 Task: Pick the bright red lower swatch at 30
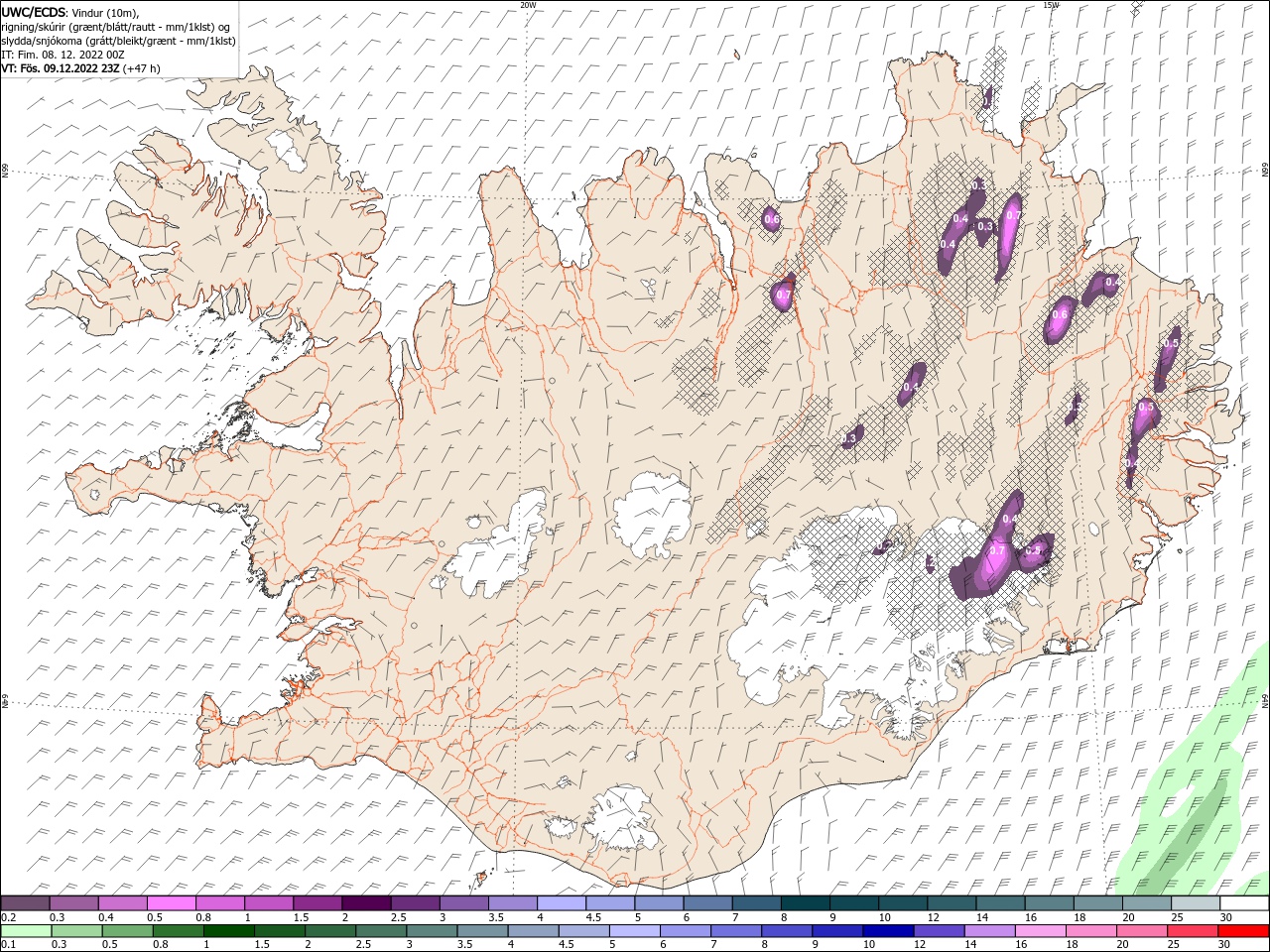coord(1243,931)
